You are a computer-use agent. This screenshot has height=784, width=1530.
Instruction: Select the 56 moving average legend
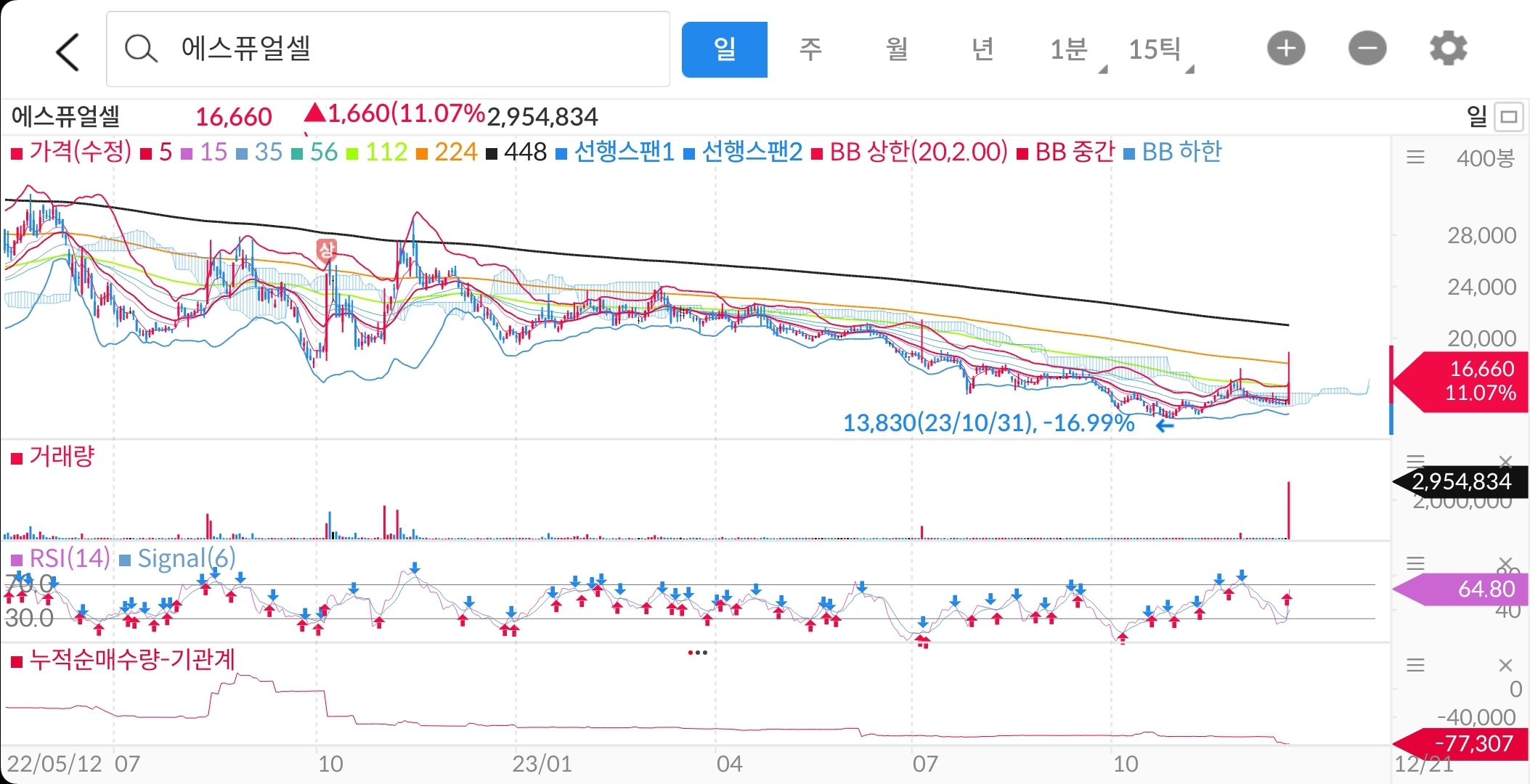click(315, 152)
